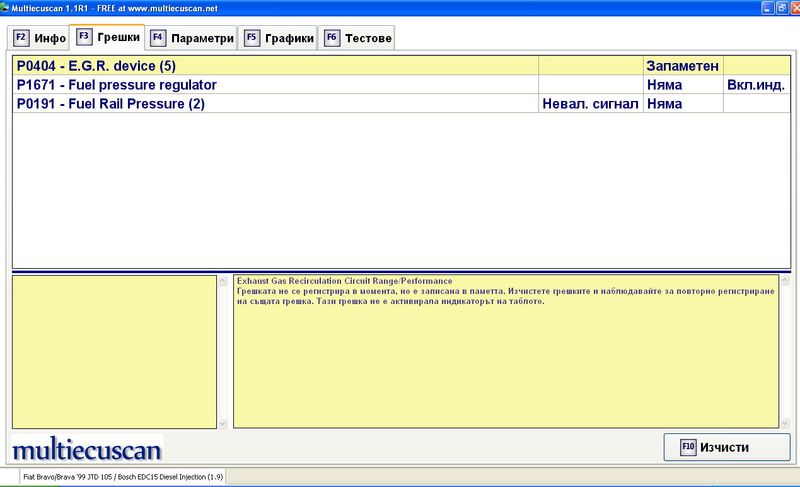Click the multiecuscan logo
The height and width of the screenshot is (487, 800).
pos(86,446)
